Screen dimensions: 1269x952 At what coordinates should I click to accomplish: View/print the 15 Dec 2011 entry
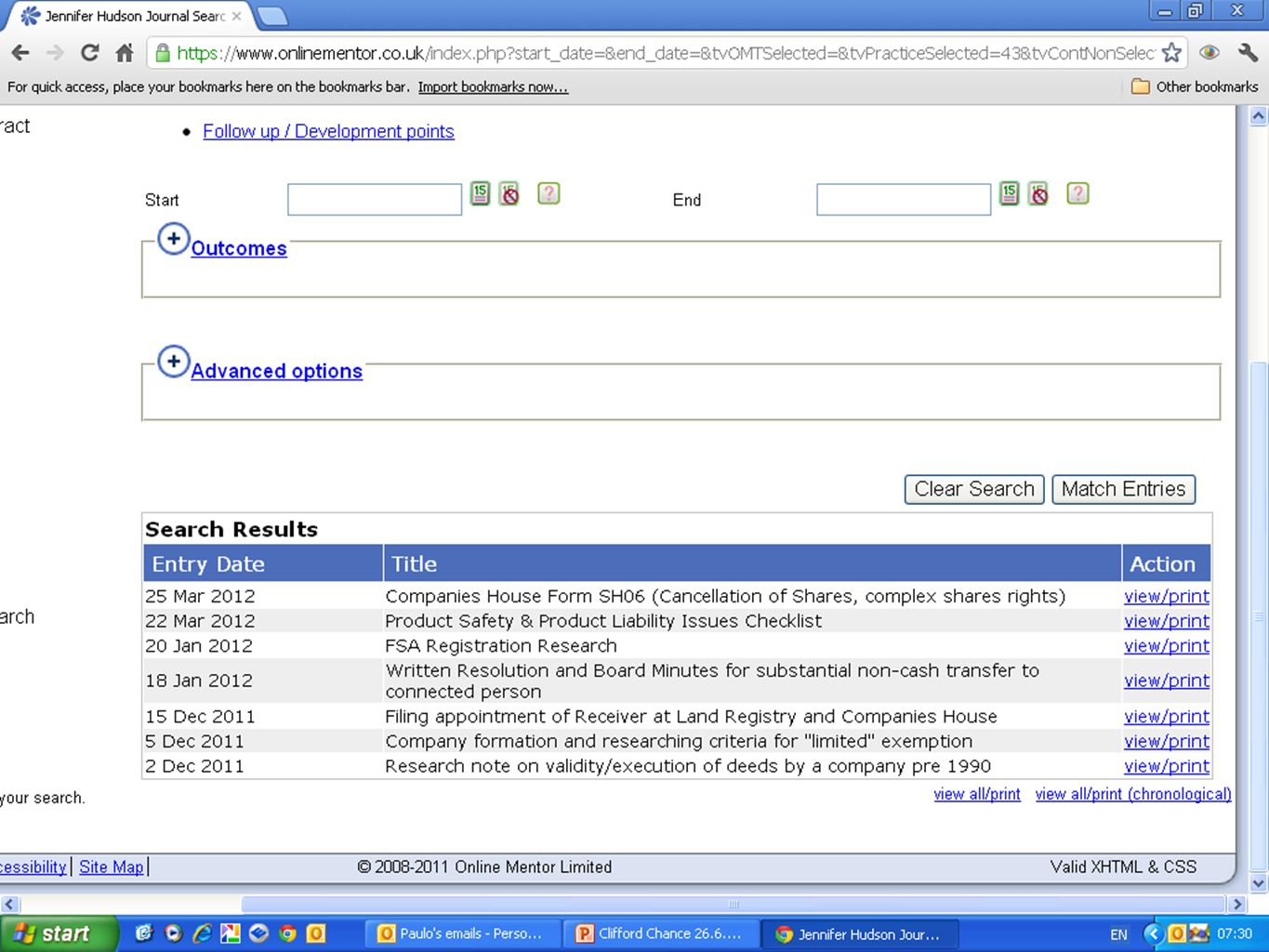click(1167, 717)
